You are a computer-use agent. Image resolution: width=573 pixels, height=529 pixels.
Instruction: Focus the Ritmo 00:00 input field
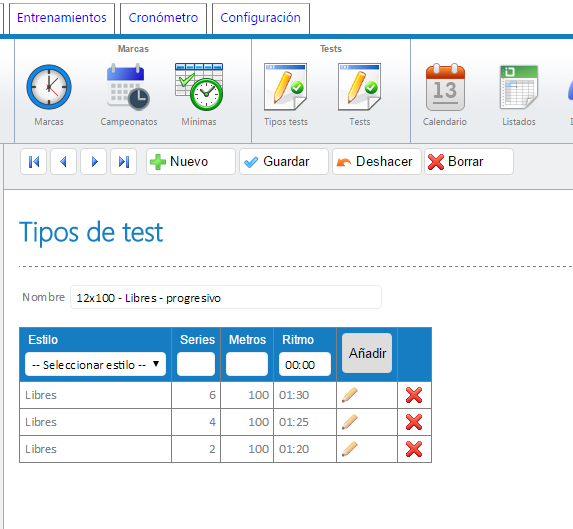pos(305,364)
